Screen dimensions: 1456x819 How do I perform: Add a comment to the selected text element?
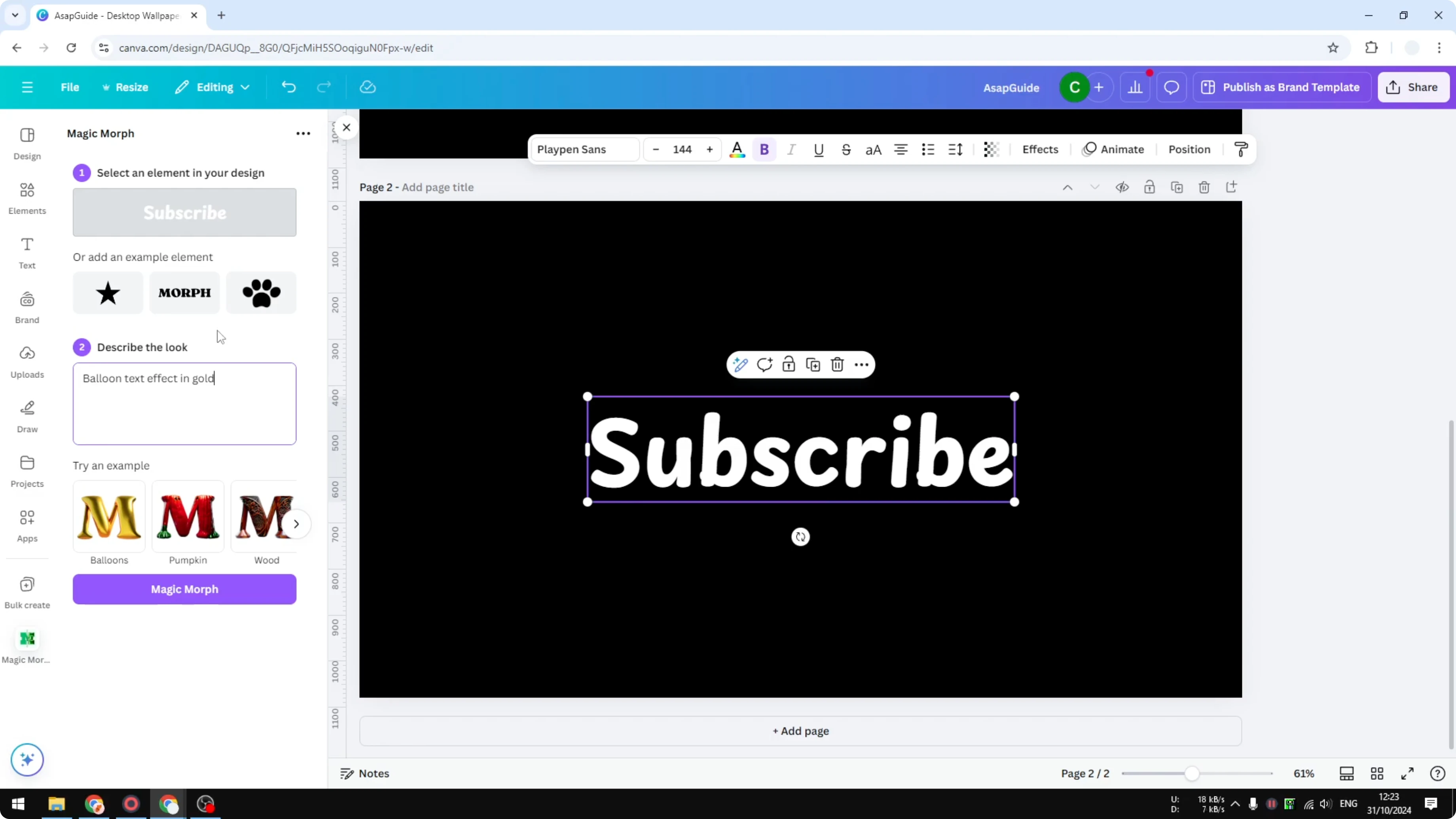click(x=765, y=364)
